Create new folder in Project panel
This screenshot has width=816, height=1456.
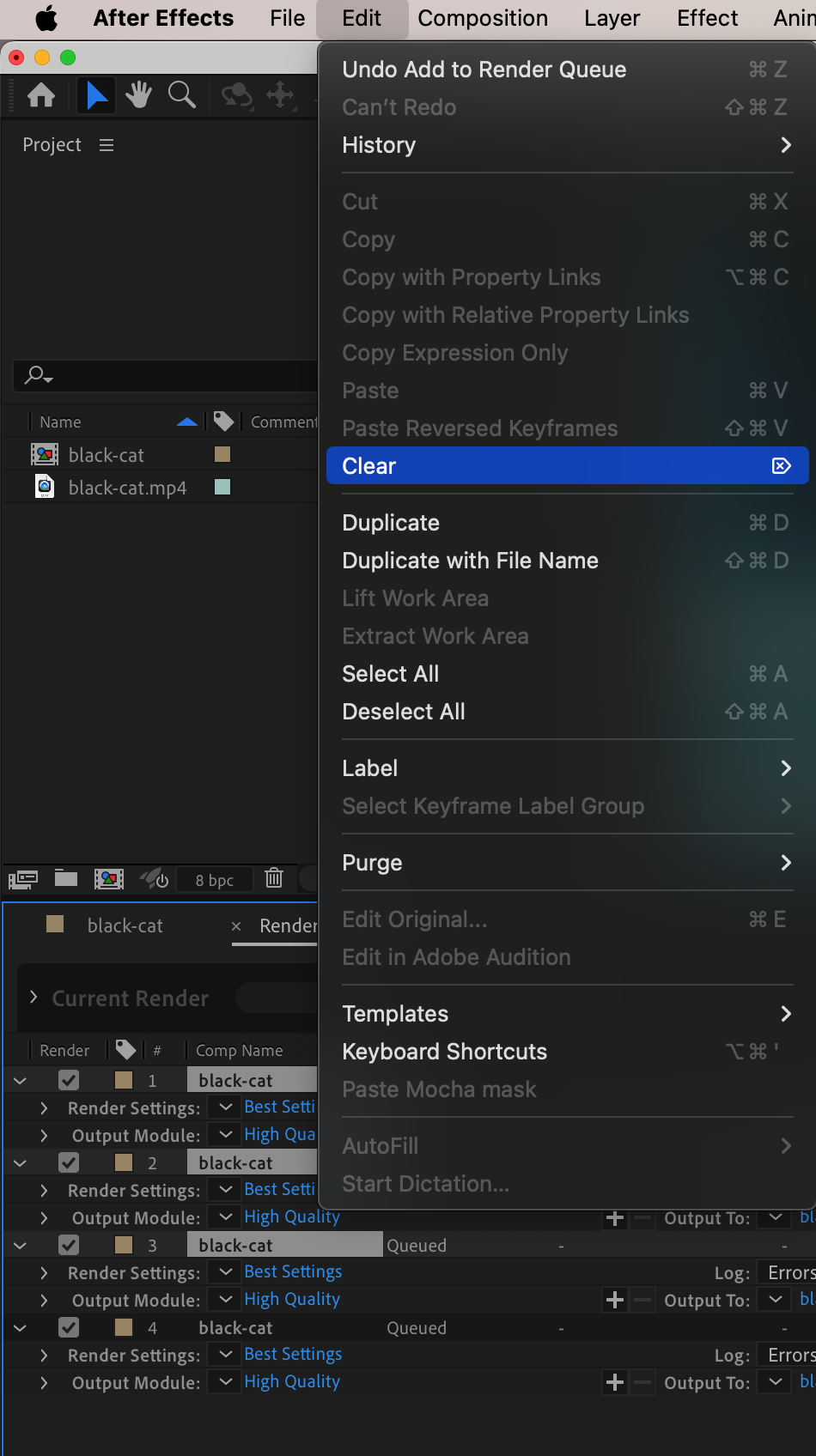(x=66, y=878)
